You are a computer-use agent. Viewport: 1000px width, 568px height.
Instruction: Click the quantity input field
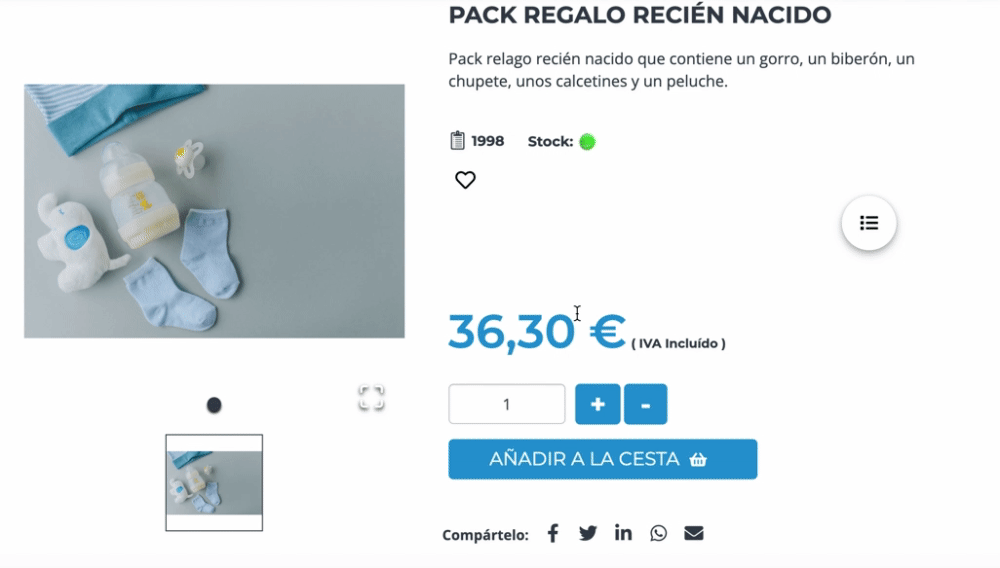click(x=506, y=404)
